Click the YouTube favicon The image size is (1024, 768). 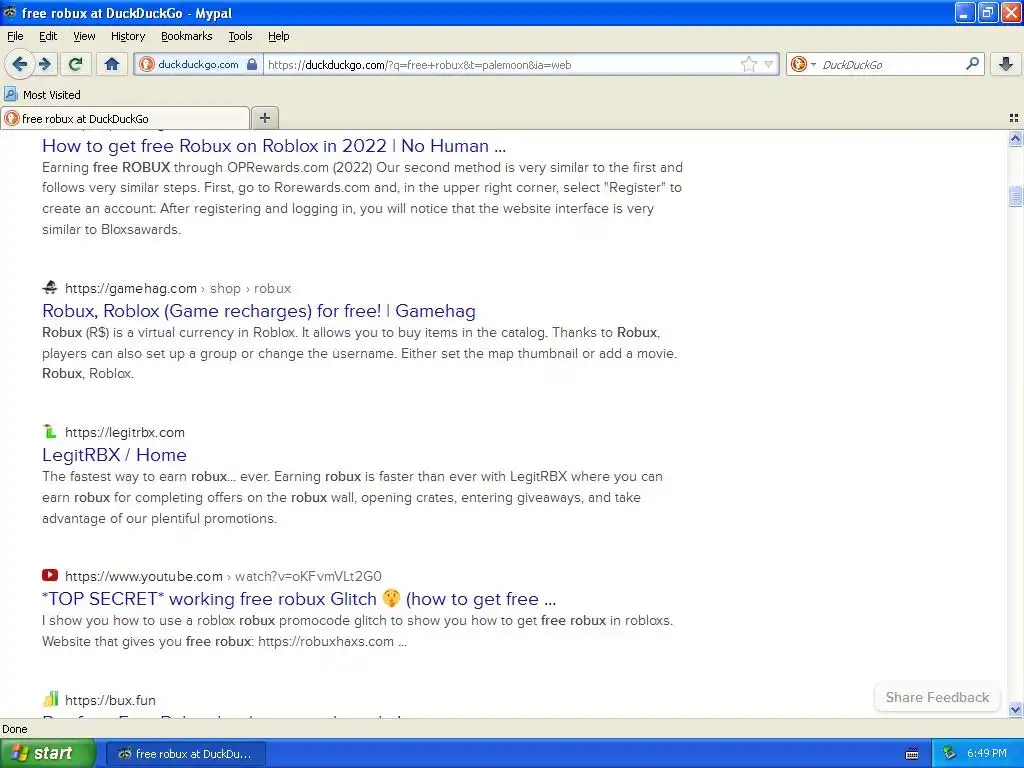(x=50, y=575)
